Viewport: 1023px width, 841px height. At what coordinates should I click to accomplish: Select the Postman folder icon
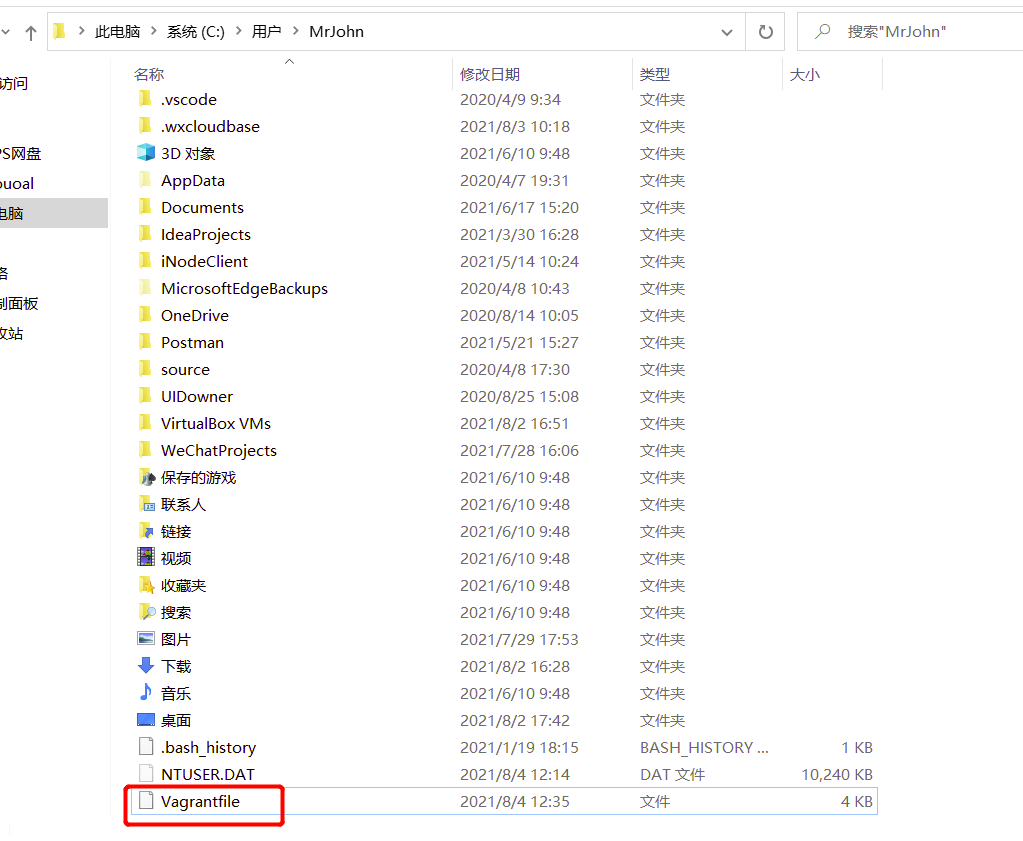[145, 342]
